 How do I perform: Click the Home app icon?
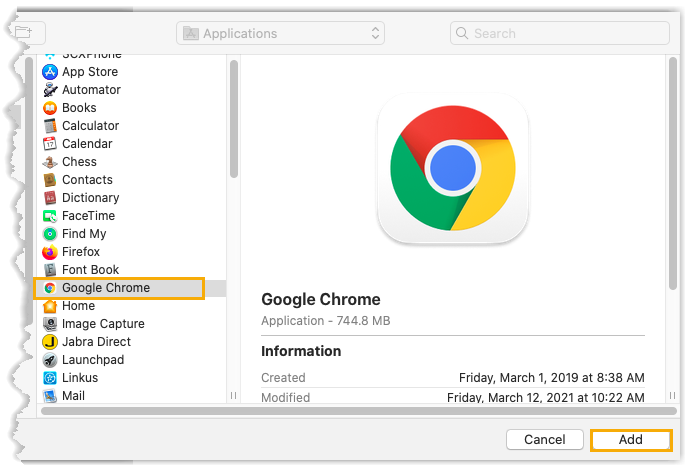click(50, 306)
